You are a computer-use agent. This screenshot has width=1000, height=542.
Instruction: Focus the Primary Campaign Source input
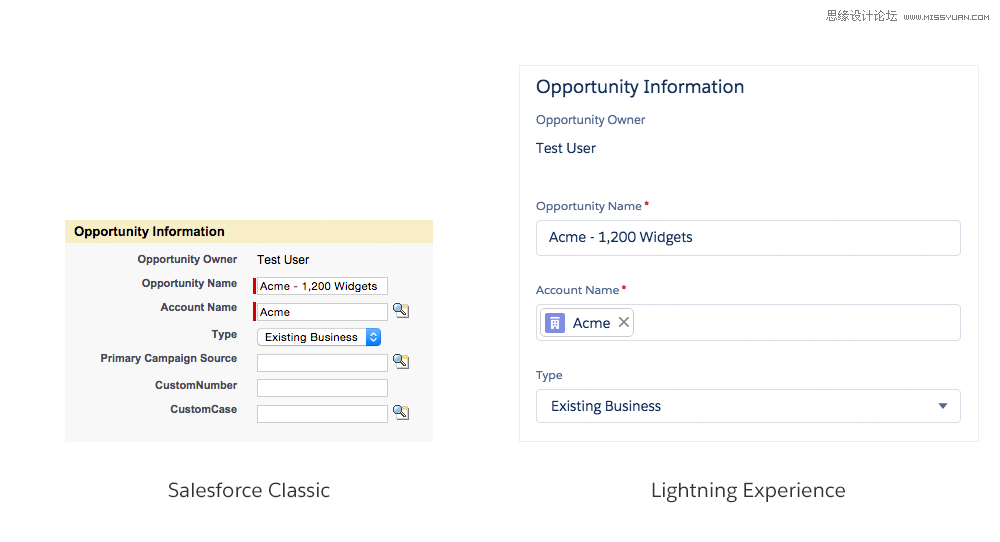tap(322, 363)
